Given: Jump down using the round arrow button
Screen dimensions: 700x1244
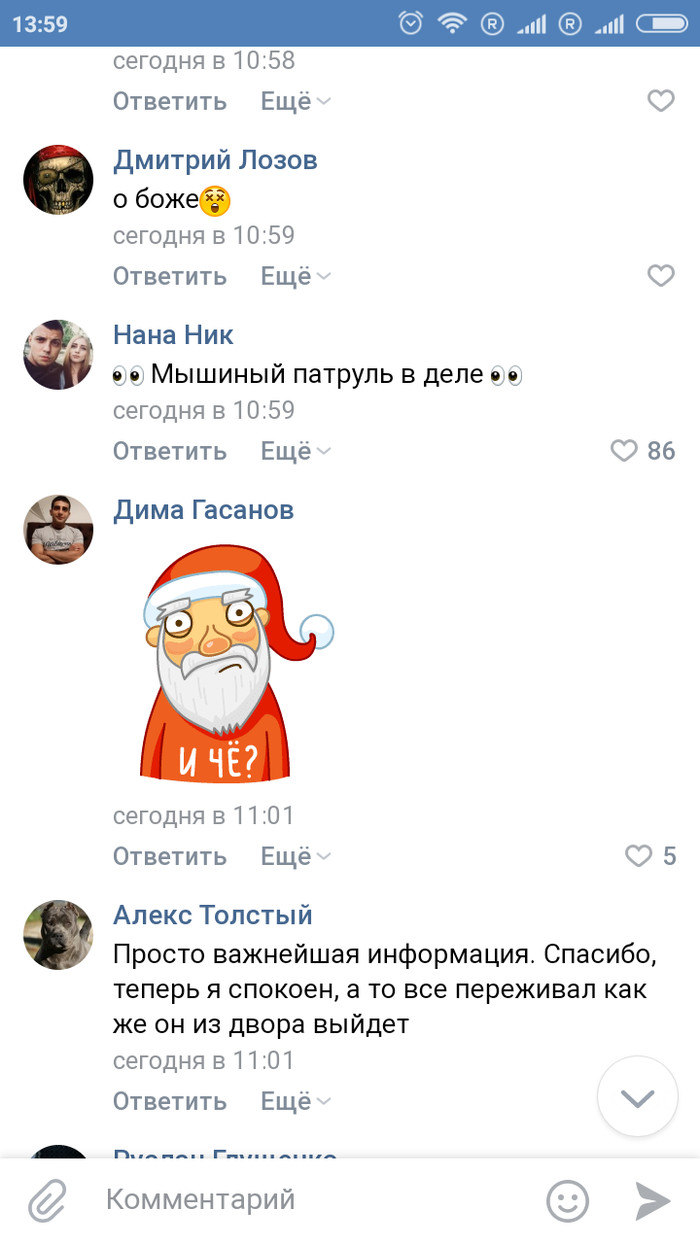Looking at the screenshot, I should (x=637, y=1096).
